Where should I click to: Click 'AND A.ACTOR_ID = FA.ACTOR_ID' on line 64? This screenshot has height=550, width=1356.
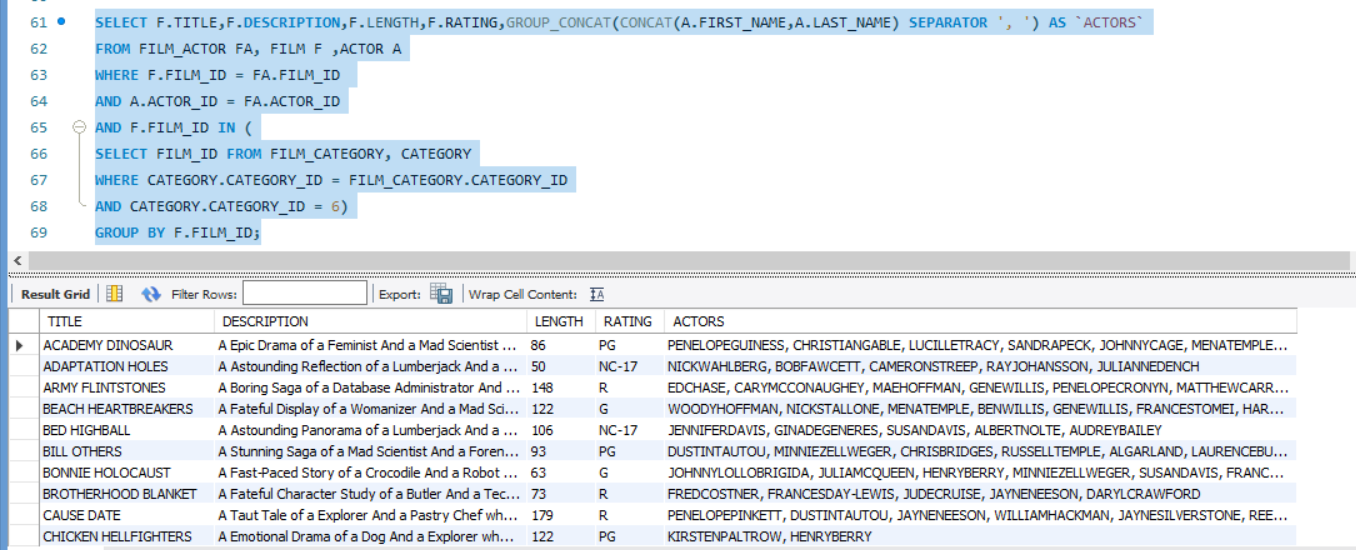(217, 101)
